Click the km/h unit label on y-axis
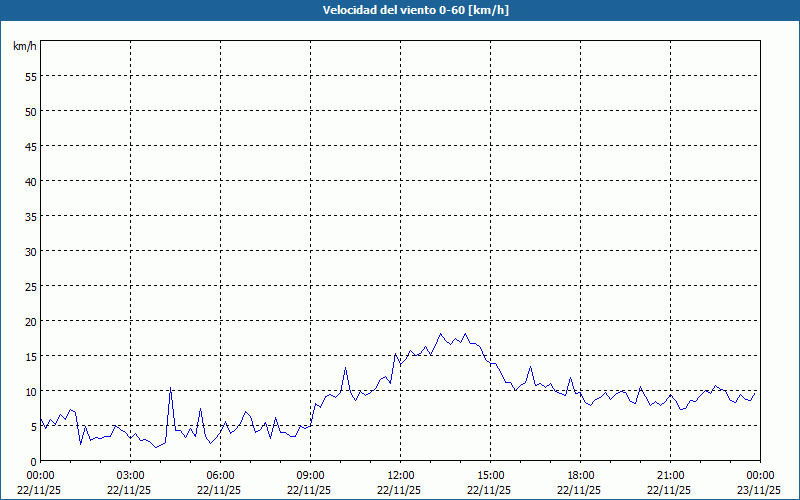The image size is (800, 500). pyautogui.click(x=25, y=47)
